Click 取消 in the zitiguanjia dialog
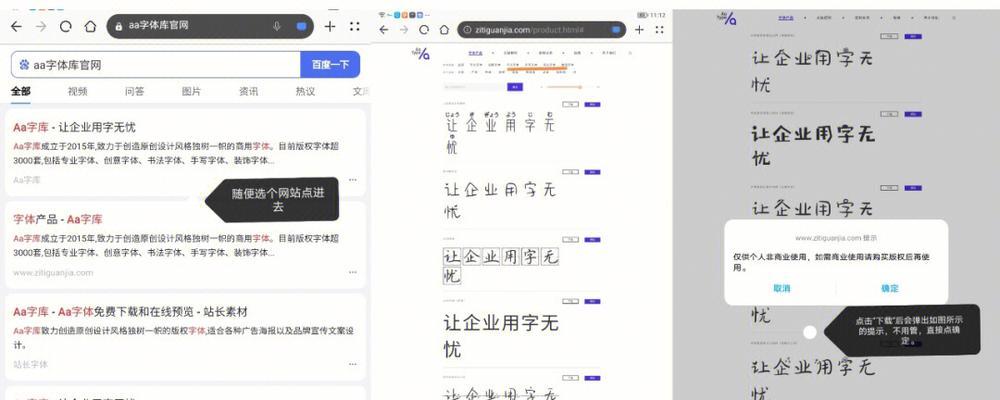The height and width of the screenshot is (400, 1000). [x=782, y=288]
